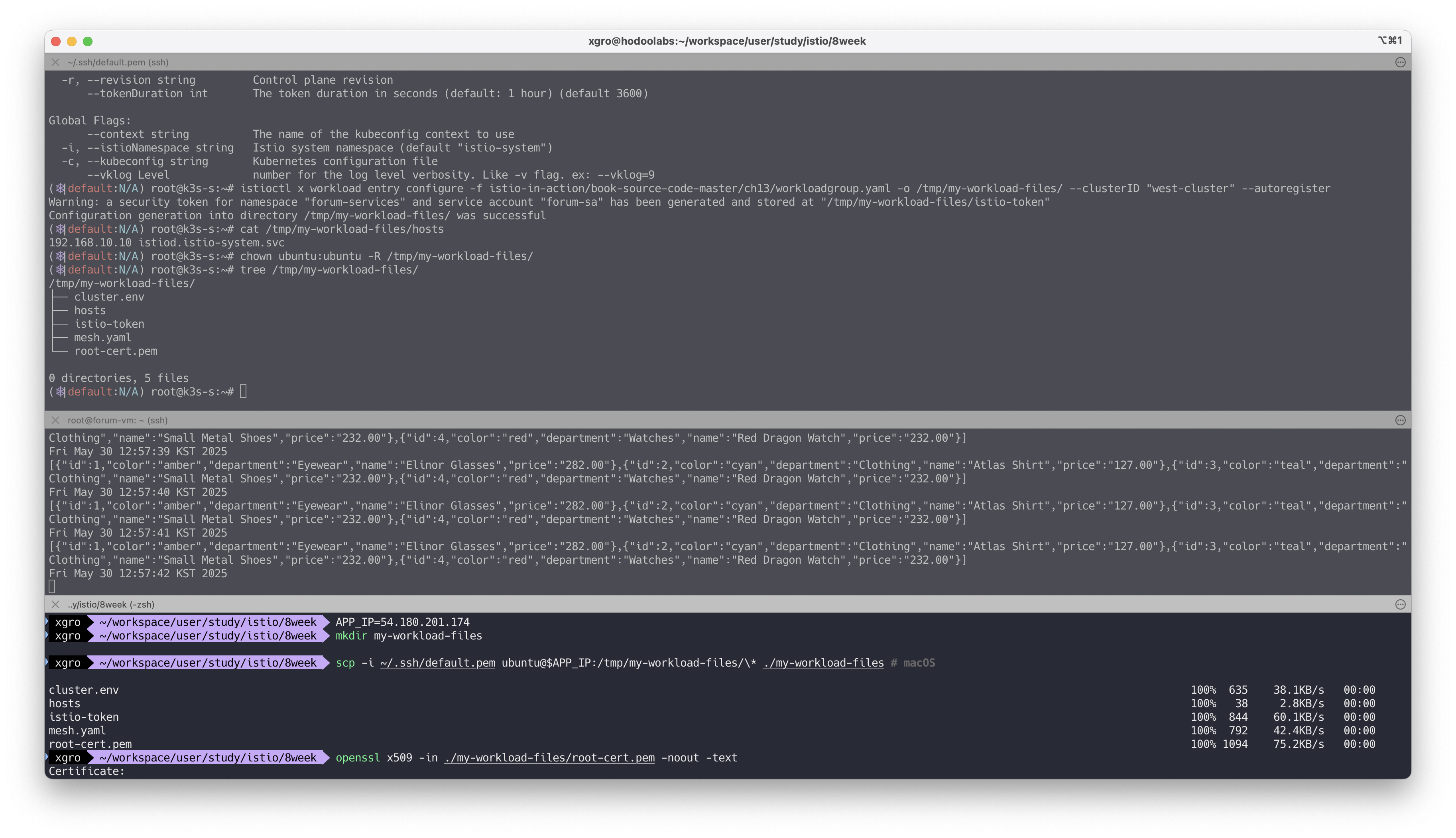
Task: Click the '--tokenDuration int' flag text
Action: tap(148, 94)
